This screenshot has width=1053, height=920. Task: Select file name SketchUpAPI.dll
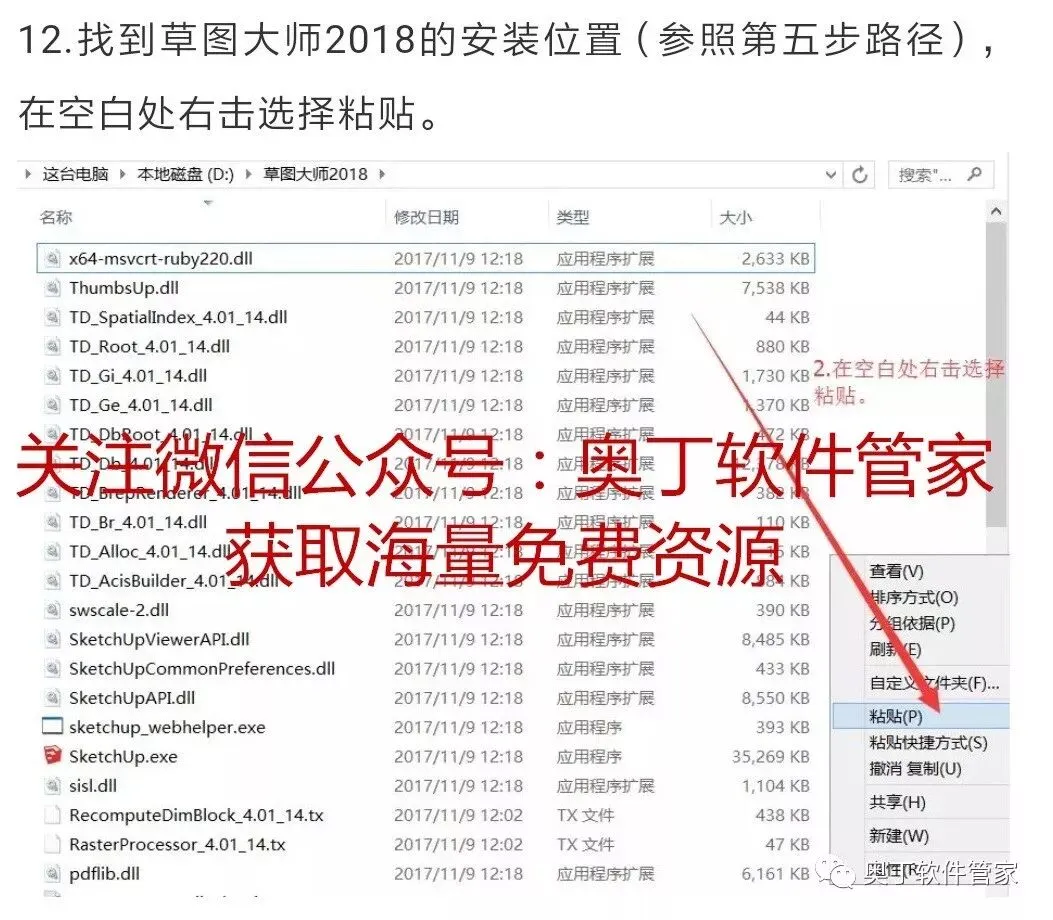point(132,698)
